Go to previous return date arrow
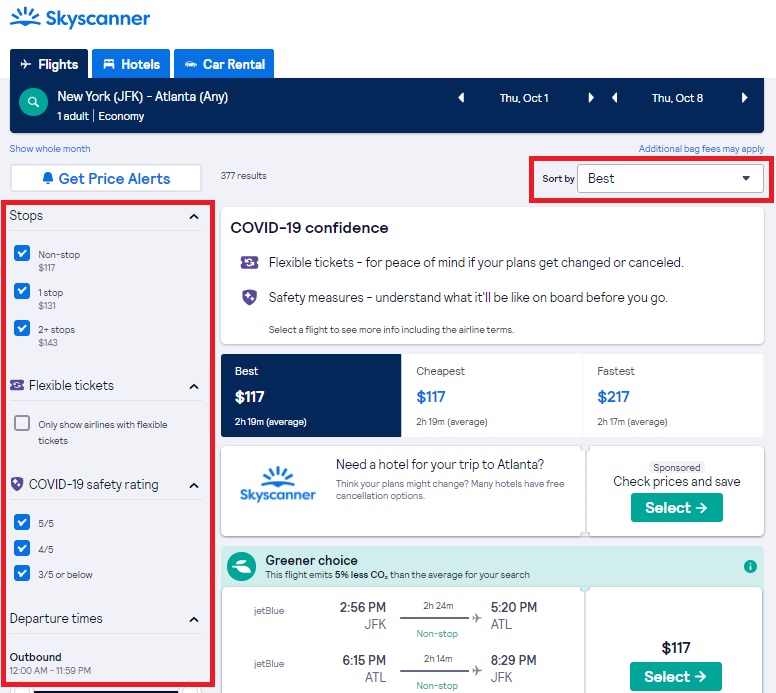This screenshot has width=776, height=693. click(615, 98)
